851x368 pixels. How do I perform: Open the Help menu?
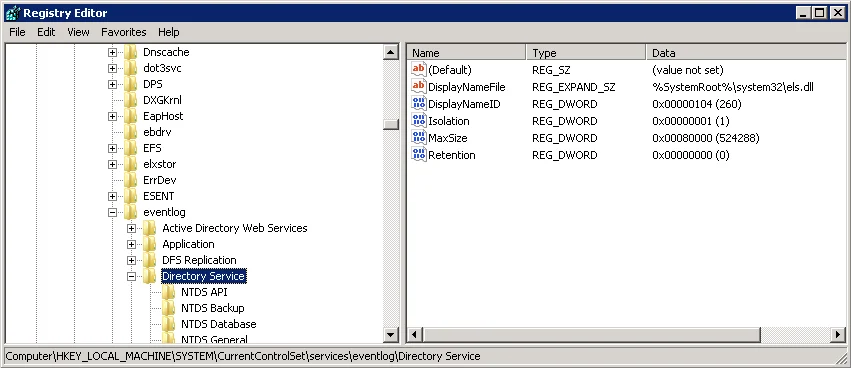click(x=169, y=32)
